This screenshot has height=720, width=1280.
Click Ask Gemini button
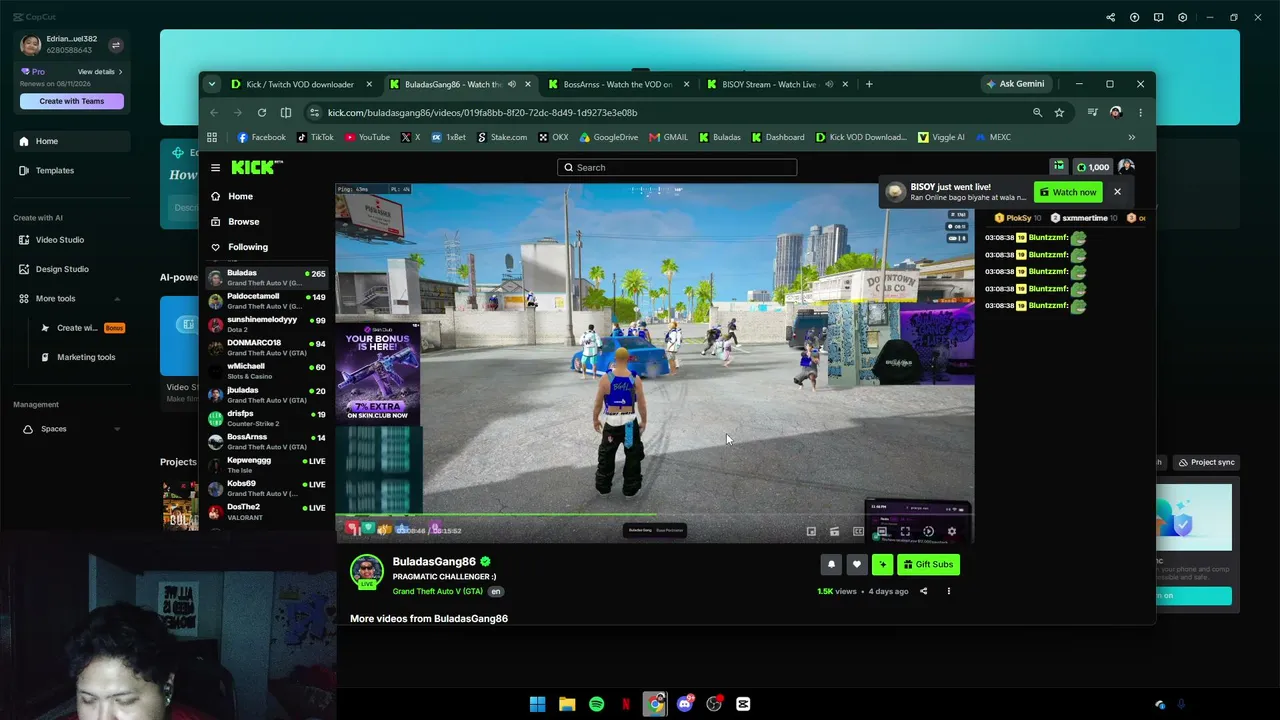click(1015, 84)
